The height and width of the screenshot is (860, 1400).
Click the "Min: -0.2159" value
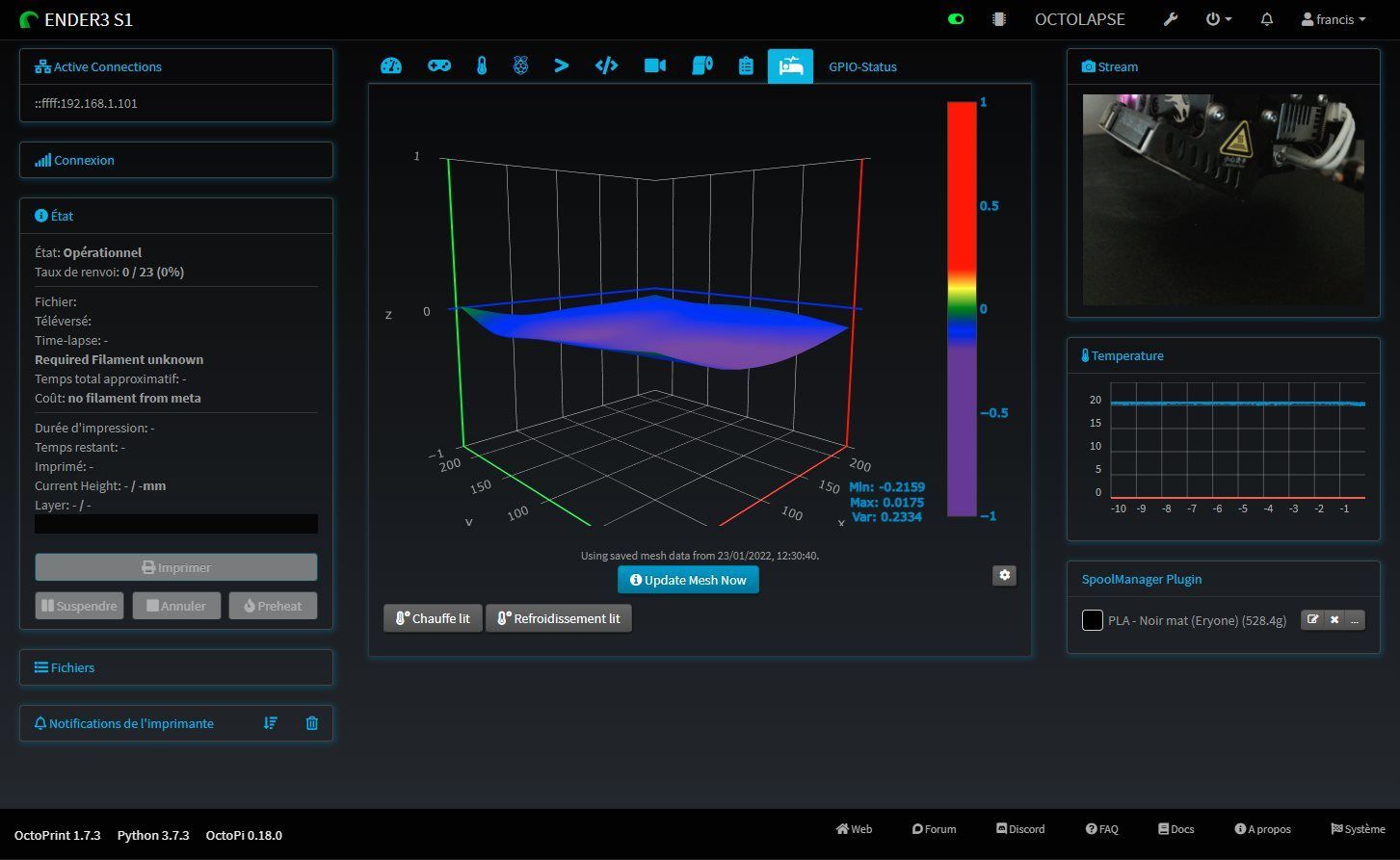[x=886, y=487]
